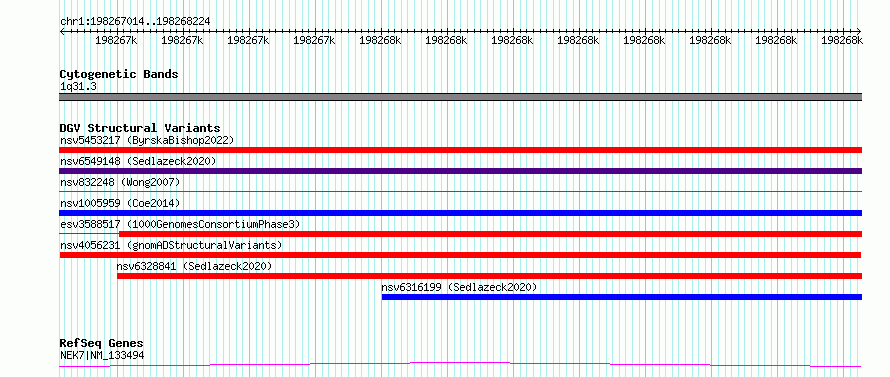The width and height of the screenshot is (890, 377).
Task: Click the left arrow of the ruler
Action: click(62, 31)
